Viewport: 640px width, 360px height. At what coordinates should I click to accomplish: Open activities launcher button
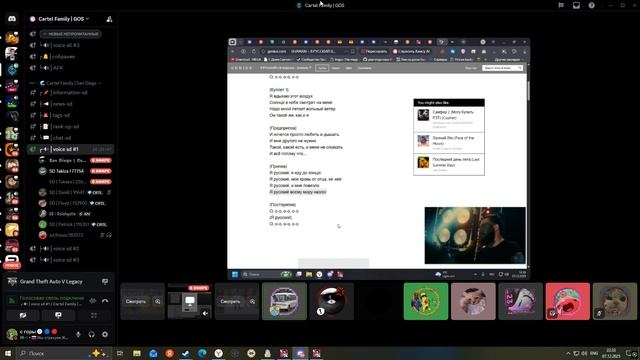click(x=94, y=316)
